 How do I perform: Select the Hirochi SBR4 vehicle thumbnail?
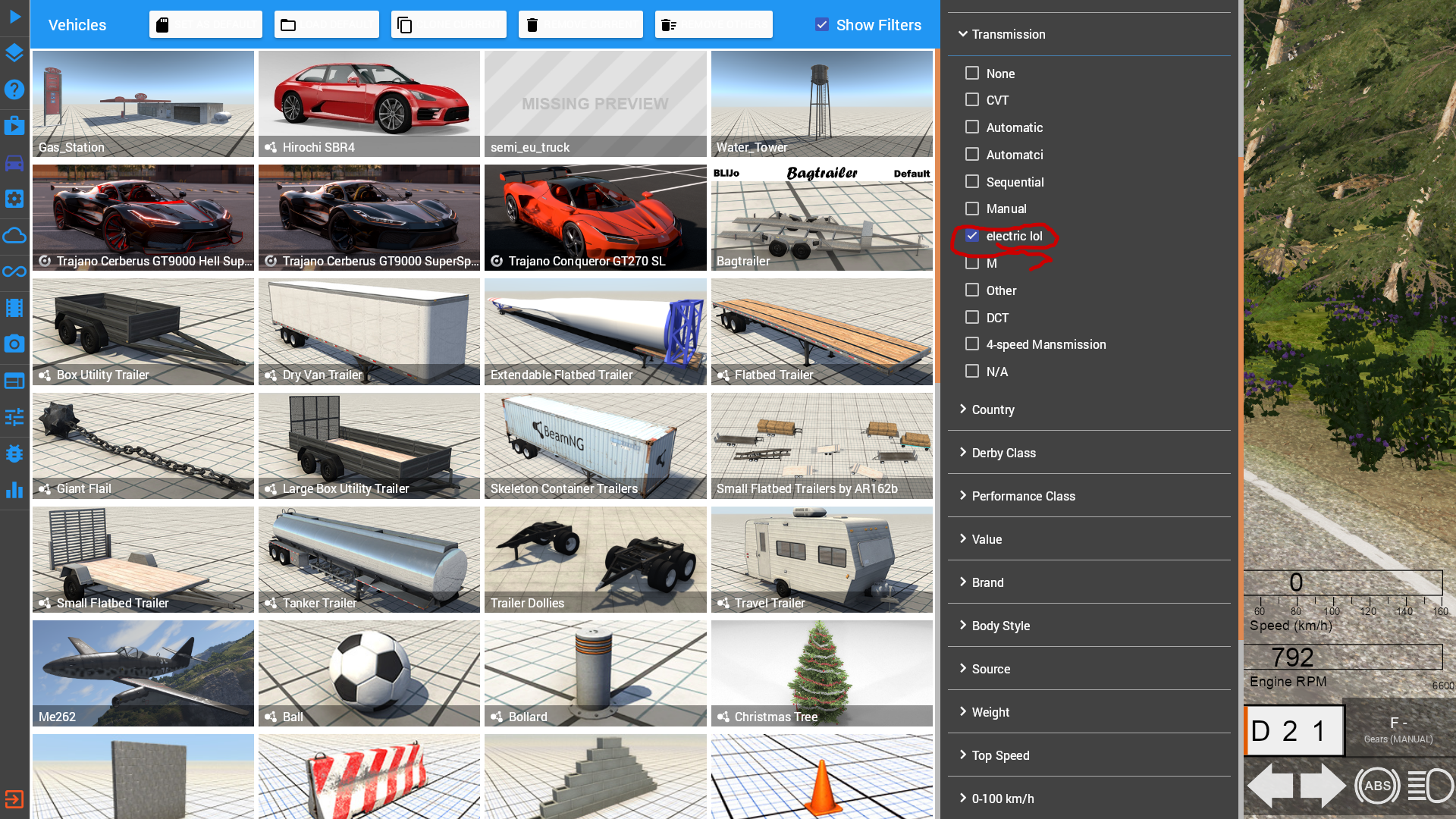click(369, 104)
